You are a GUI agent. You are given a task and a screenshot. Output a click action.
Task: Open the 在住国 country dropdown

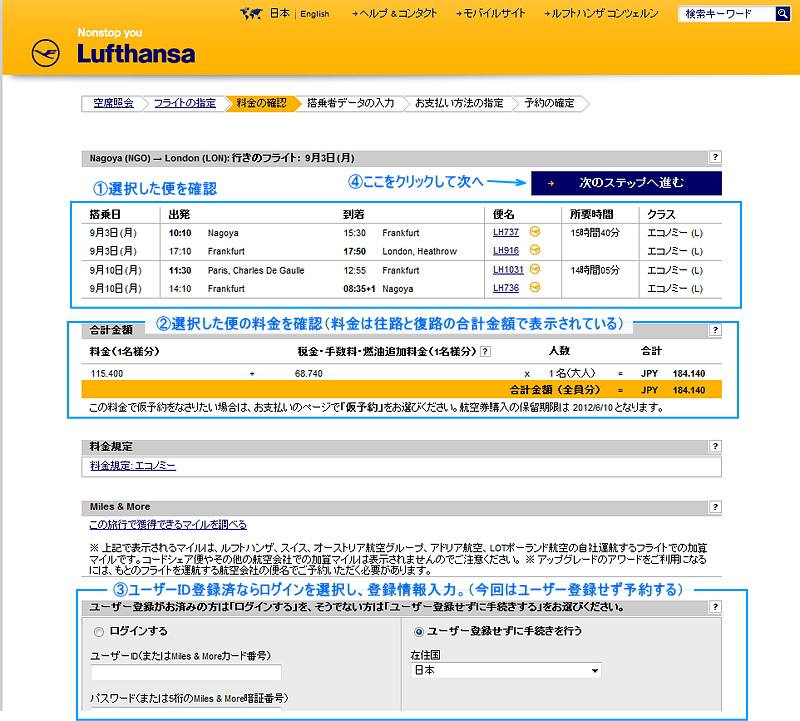coord(506,670)
